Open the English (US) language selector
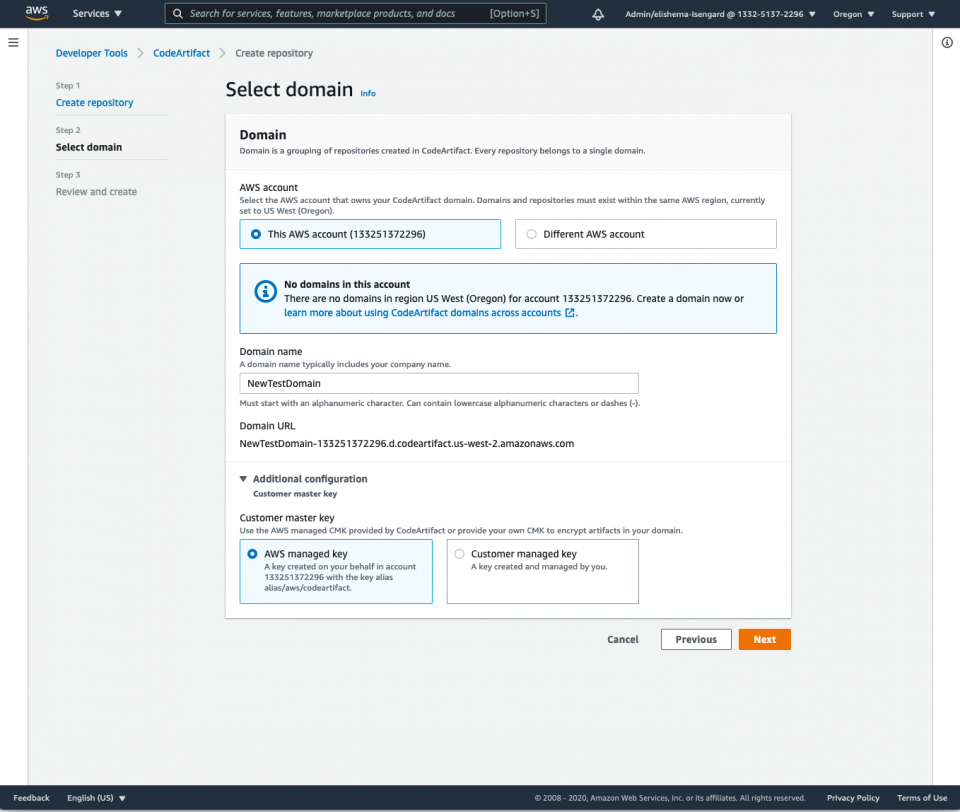Viewport: 960px width, 812px height. pos(96,798)
